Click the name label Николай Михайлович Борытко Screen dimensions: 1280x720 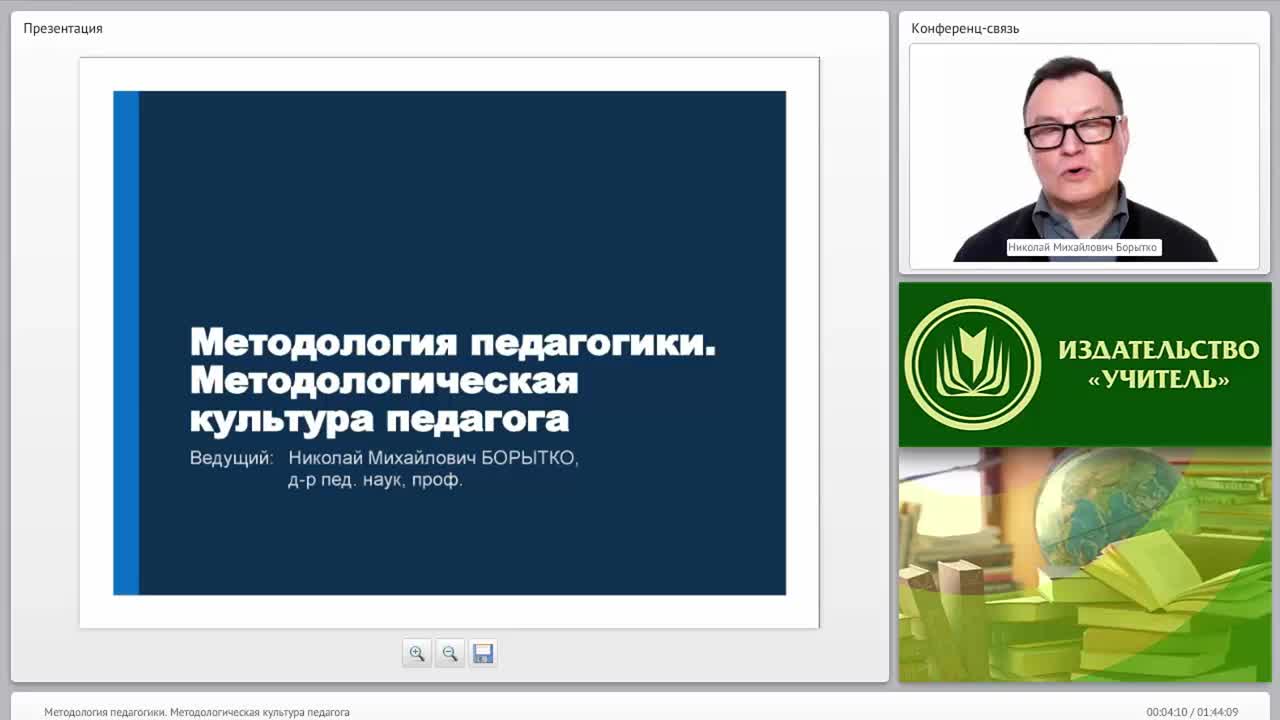pyautogui.click(x=1083, y=247)
